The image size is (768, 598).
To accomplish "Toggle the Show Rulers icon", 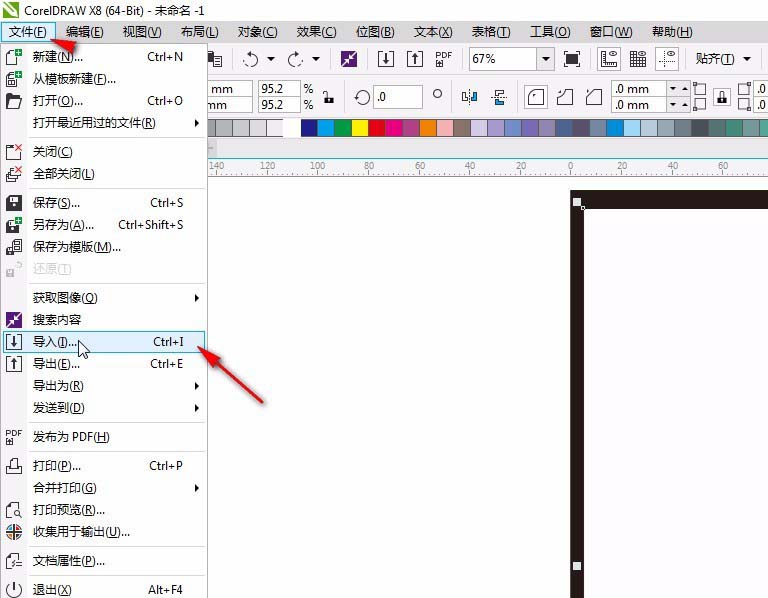I will 609,59.
